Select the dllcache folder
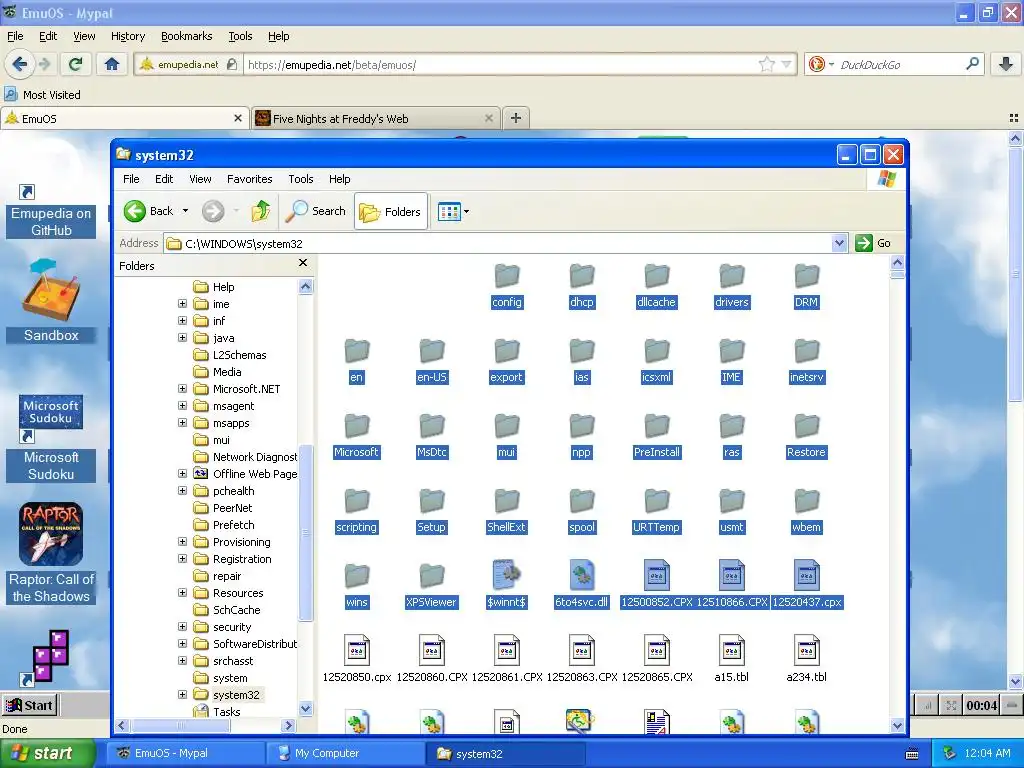The image size is (1024, 768). 656,286
